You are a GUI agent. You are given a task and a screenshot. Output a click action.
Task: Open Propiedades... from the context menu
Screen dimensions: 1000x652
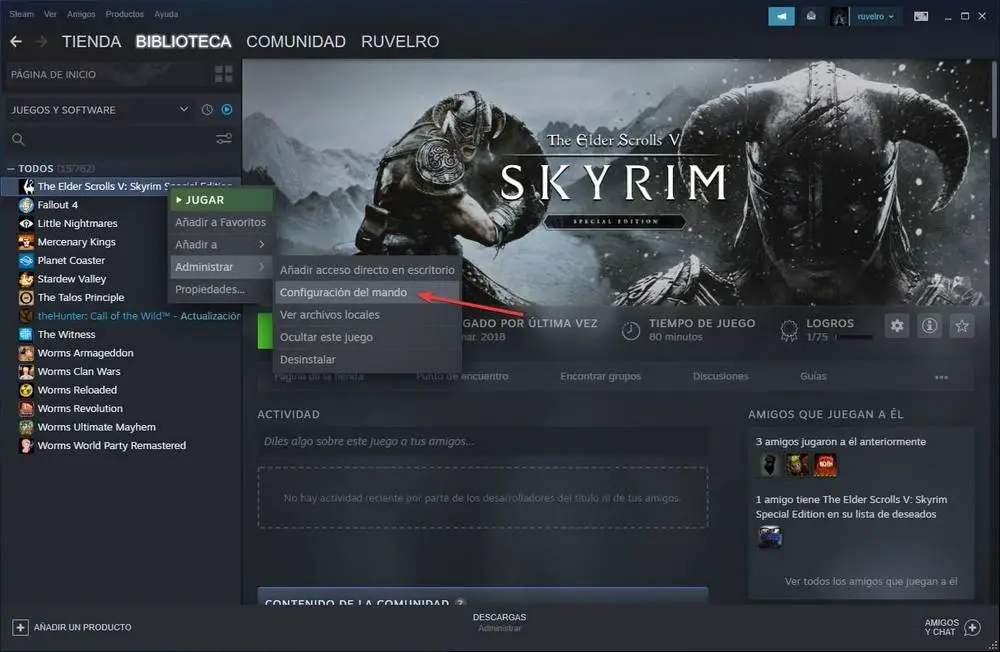[221, 289]
